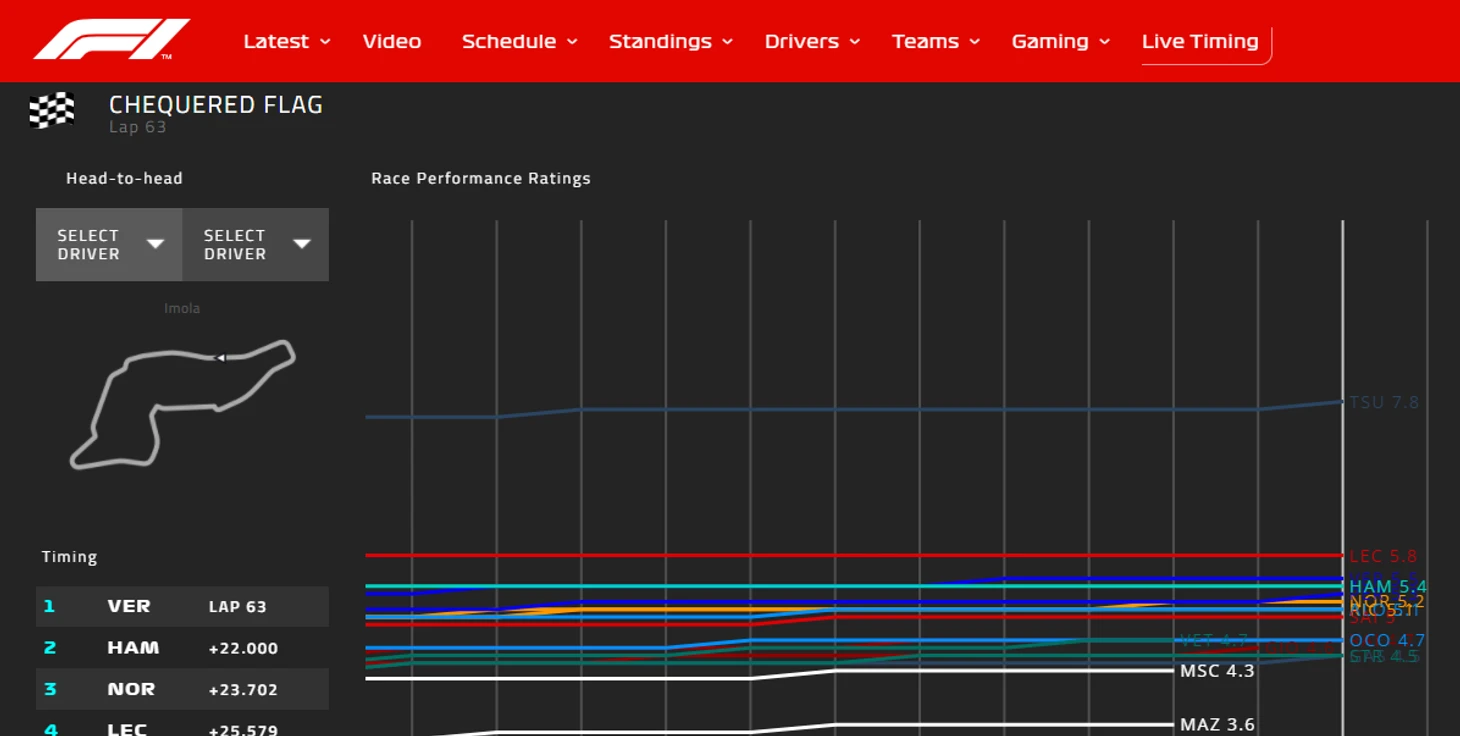This screenshot has height=736, width=1460.
Task: Open the Video page
Action: pos(391,42)
